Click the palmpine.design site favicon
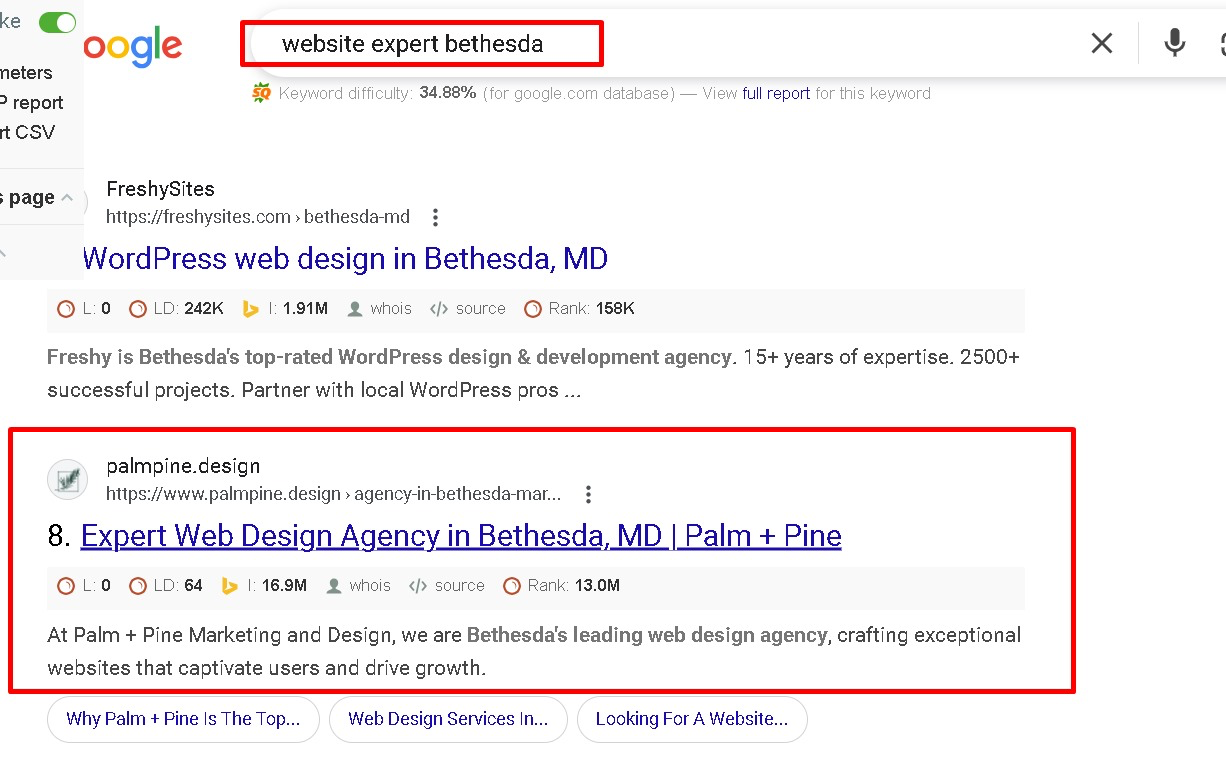1226x758 pixels. (x=68, y=480)
